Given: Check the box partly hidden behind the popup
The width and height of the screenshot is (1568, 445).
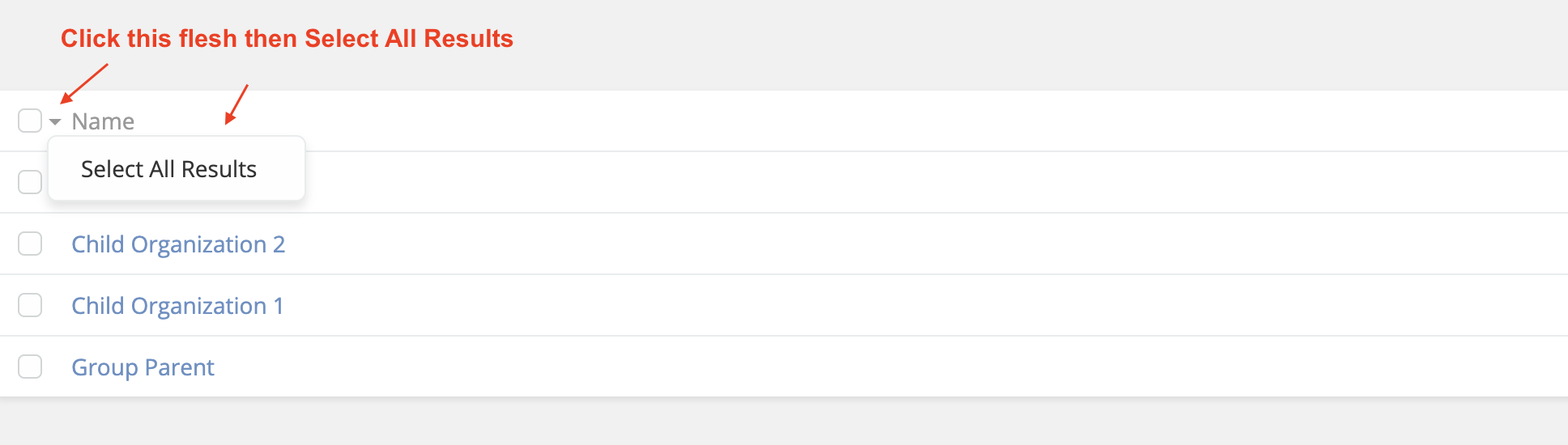Looking at the screenshot, I should [28, 182].
